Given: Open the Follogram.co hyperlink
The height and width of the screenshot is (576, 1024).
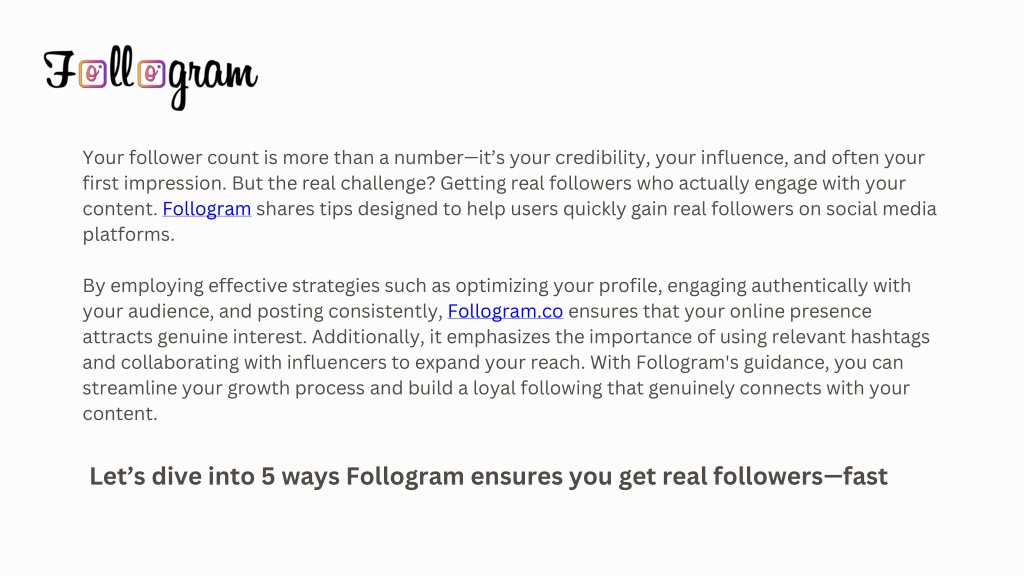Looking at the screenshot, I should coord(505,312).
